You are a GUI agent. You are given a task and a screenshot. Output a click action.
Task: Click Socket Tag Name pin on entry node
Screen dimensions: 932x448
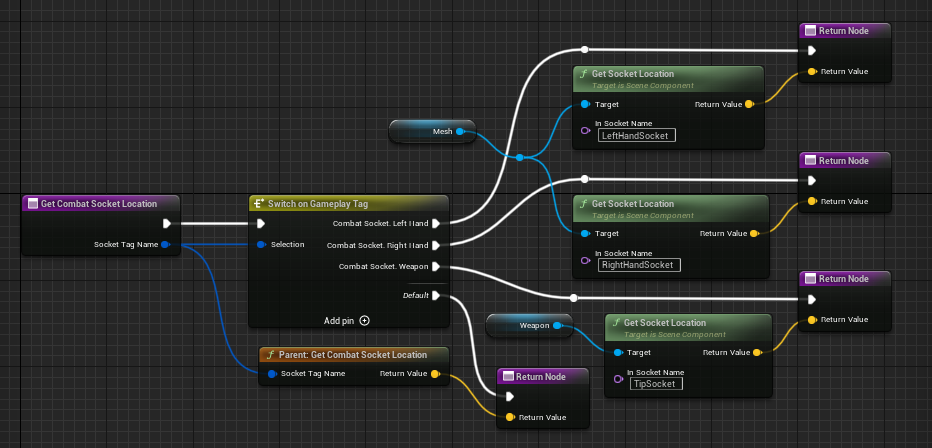click(164, 245)
